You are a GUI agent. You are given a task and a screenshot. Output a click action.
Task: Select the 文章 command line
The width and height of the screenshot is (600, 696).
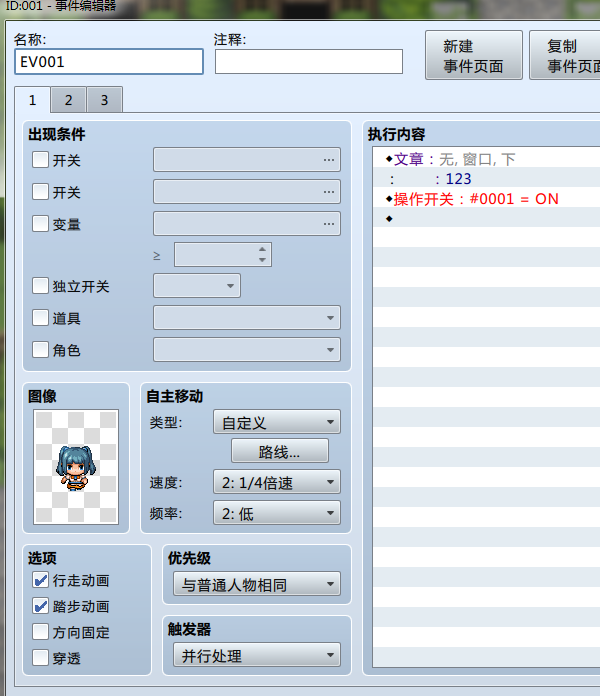(x=486, y=159)
